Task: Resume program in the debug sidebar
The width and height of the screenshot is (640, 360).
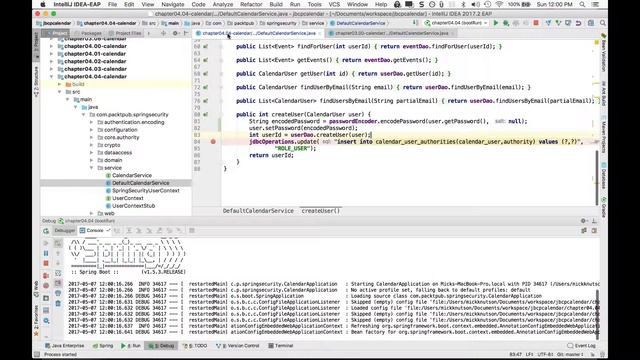Action: (x=46, y=243)
